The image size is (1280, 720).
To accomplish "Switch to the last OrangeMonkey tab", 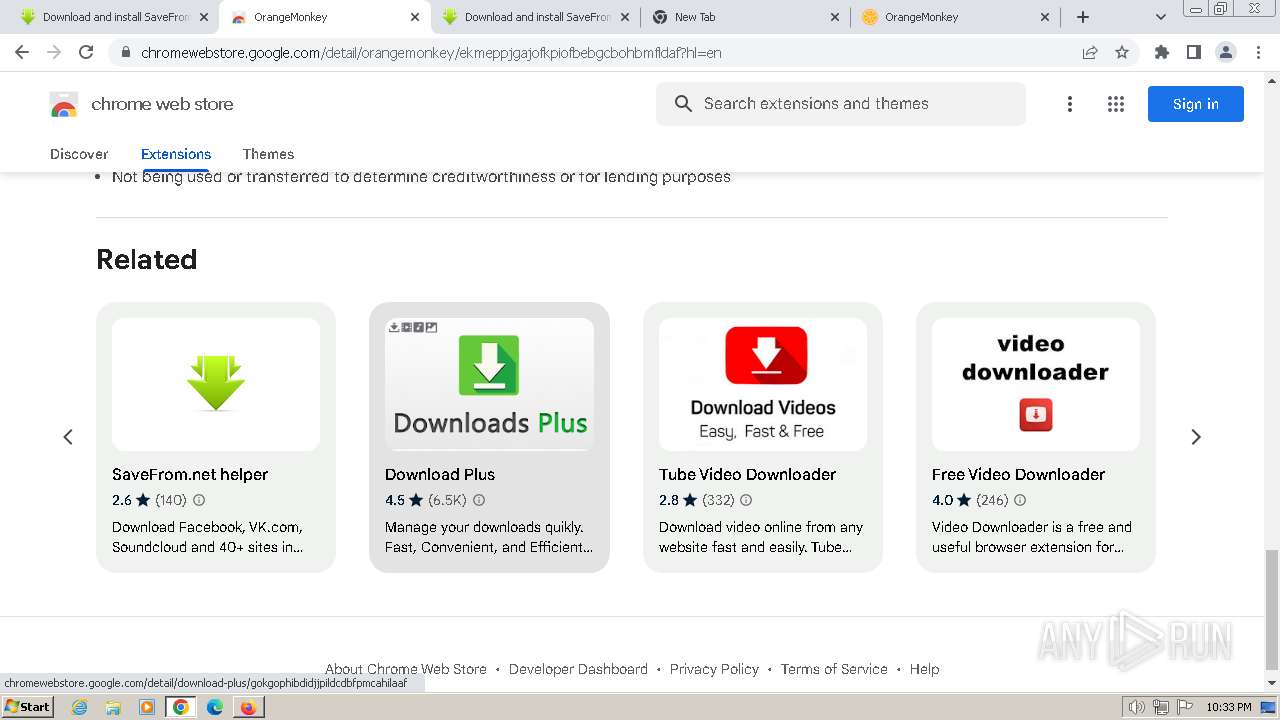I will [955, 17].
